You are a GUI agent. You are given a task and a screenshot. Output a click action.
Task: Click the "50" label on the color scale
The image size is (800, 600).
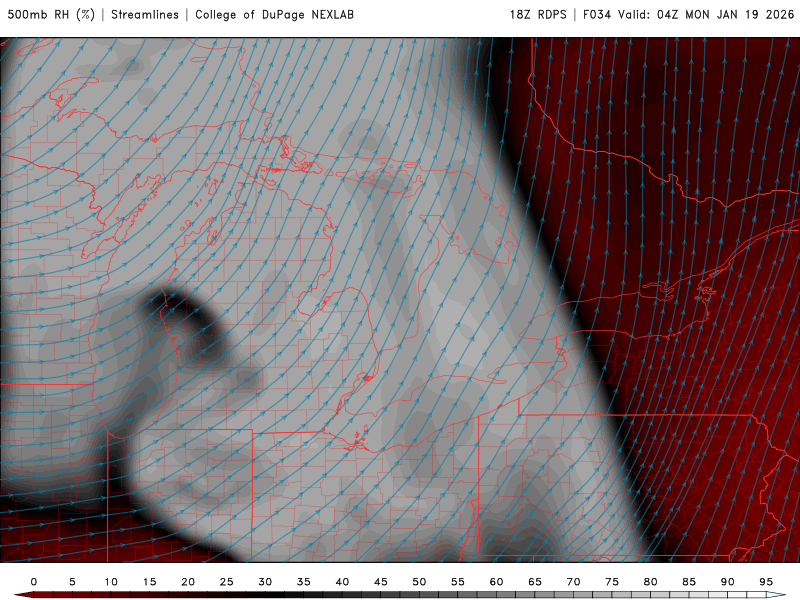(419, 582)
